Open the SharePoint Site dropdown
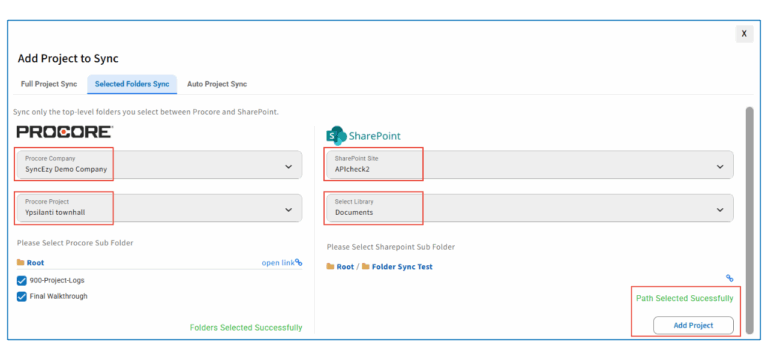This screenshot has width=768, height=360. [x=530, y=166]
